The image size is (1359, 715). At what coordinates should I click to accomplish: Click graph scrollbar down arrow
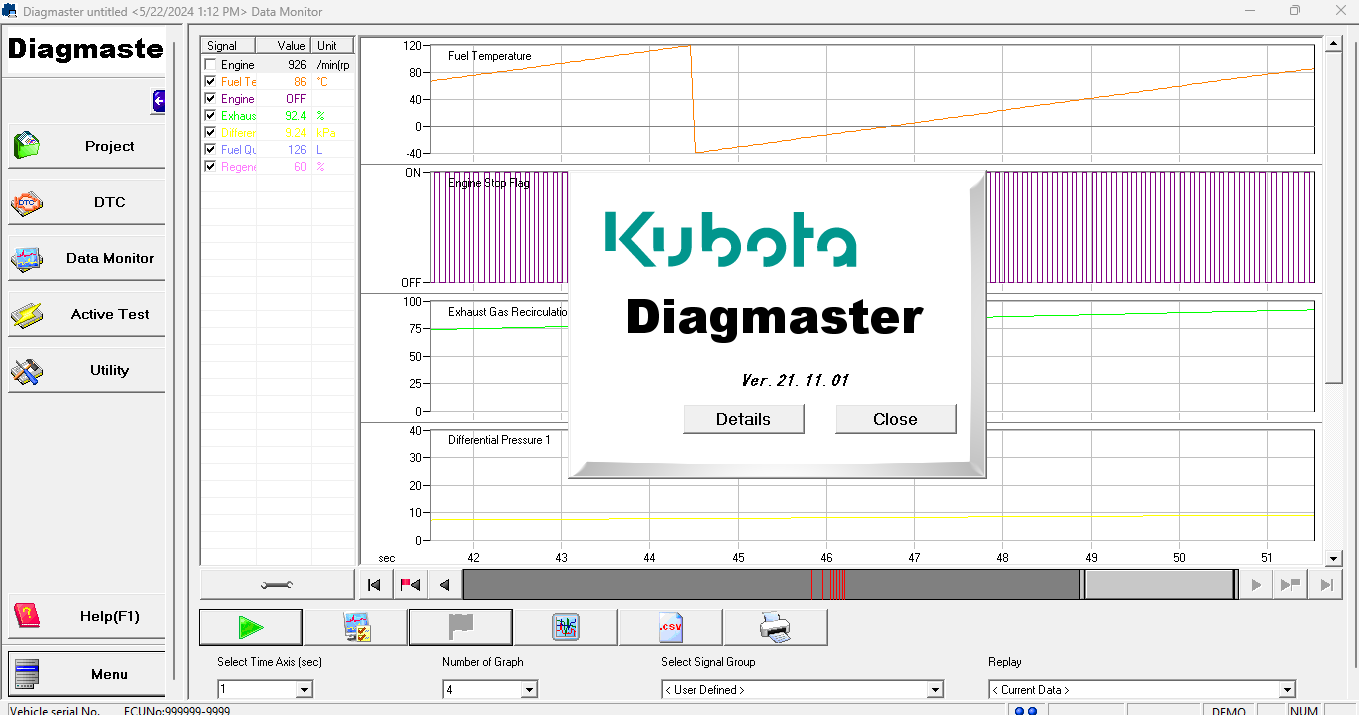1333,558
